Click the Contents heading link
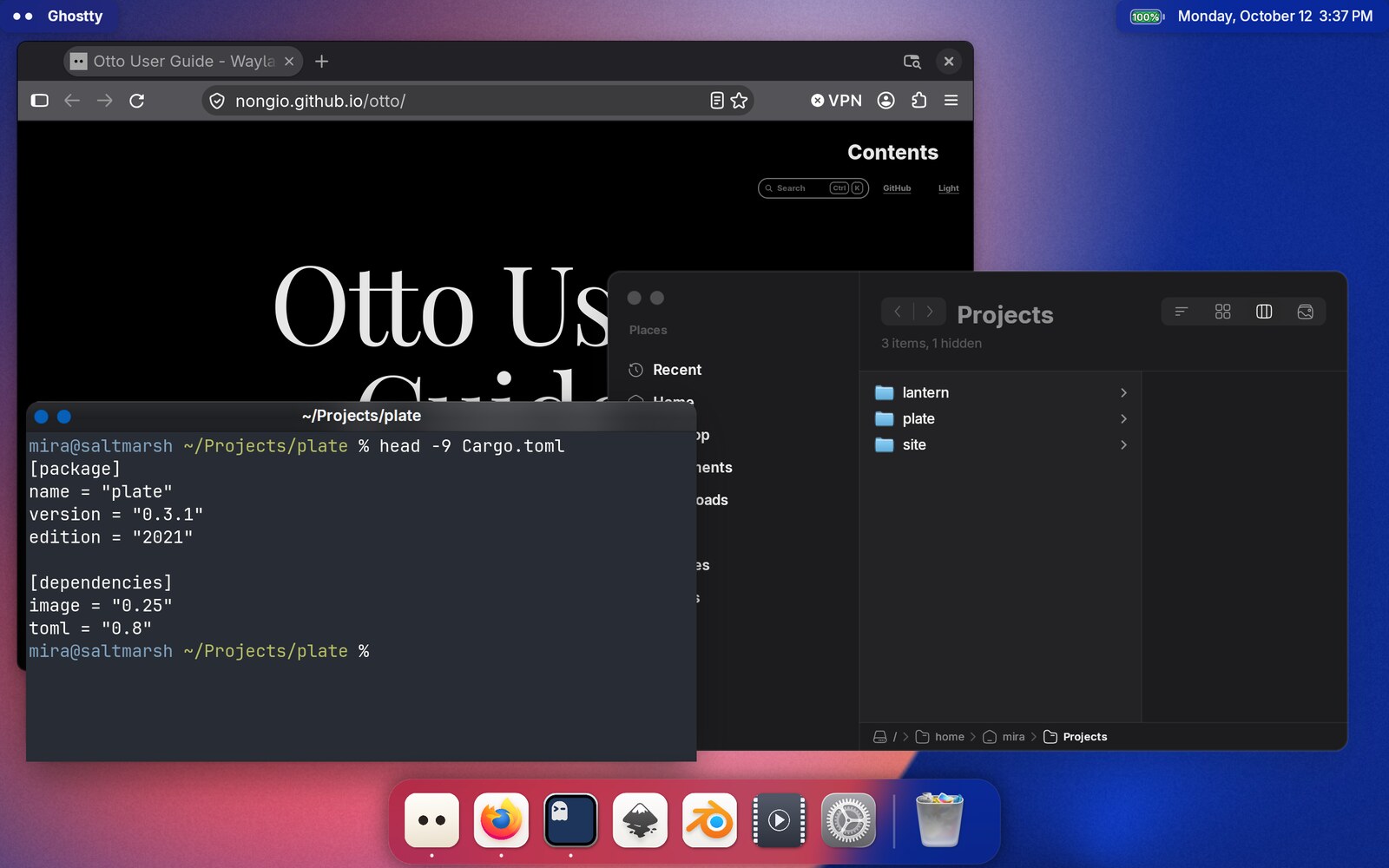1389x868 pixels. pos(892,153)
